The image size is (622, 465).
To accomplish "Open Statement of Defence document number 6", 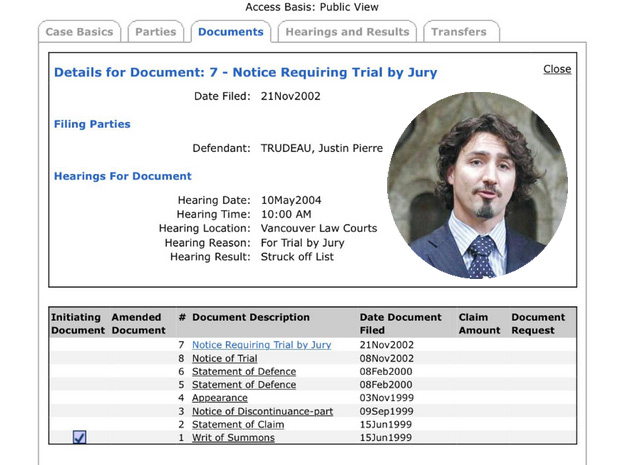I will (x=243, y=372).
